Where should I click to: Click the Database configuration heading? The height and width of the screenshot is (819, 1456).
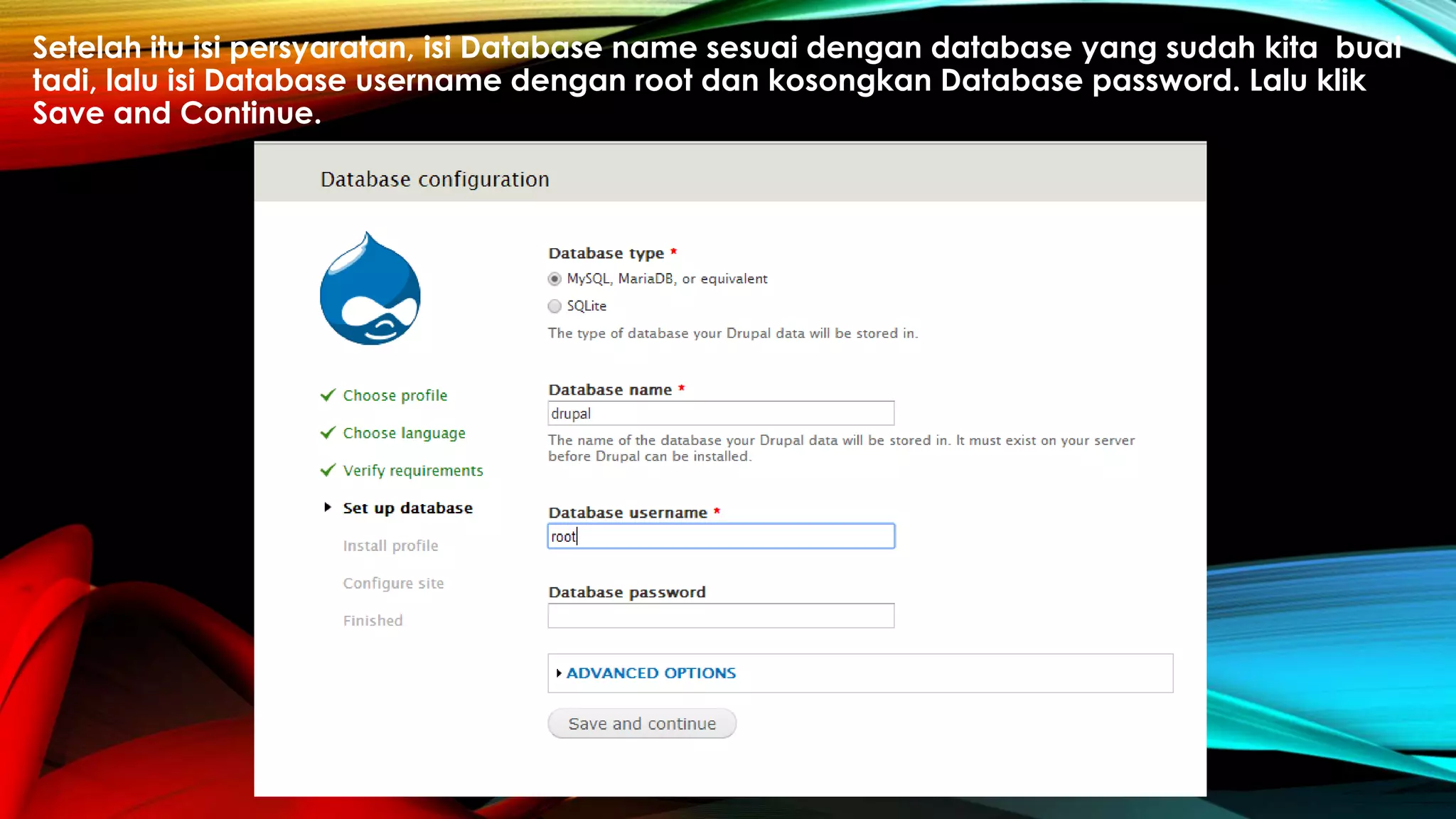pyautogui.click(x=435, y=179)
